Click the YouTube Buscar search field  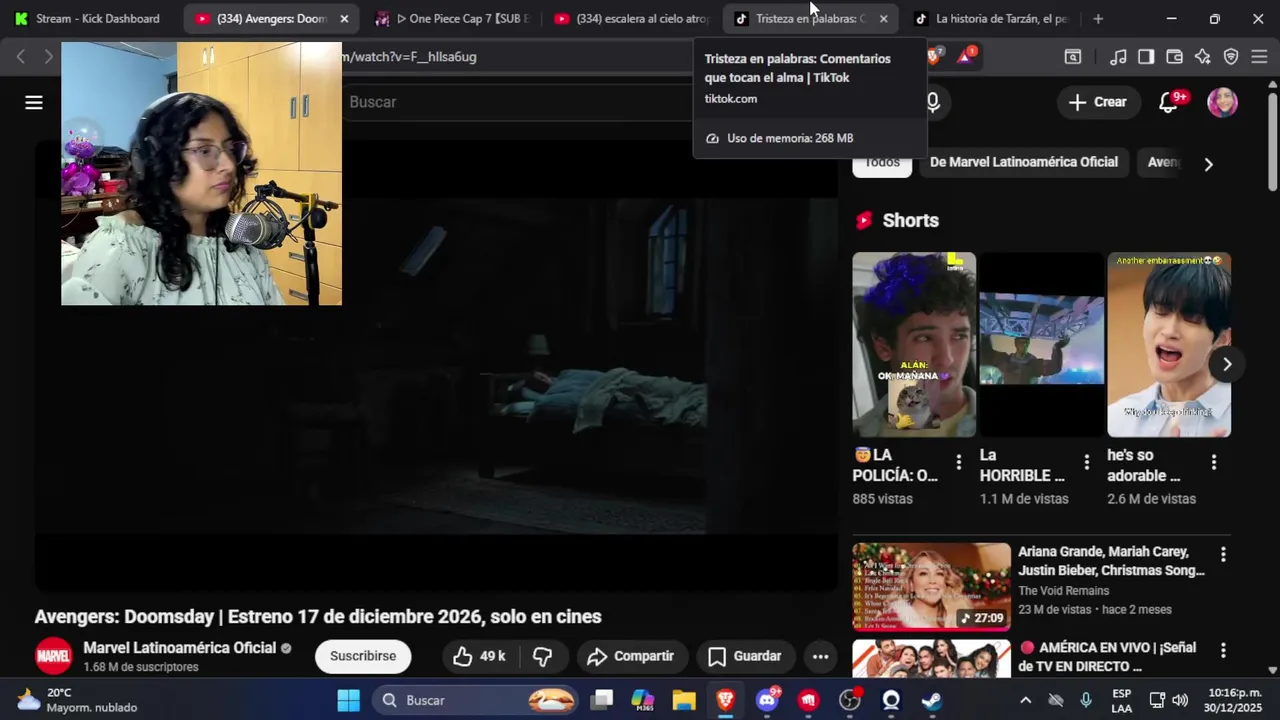tap(520, 102)
